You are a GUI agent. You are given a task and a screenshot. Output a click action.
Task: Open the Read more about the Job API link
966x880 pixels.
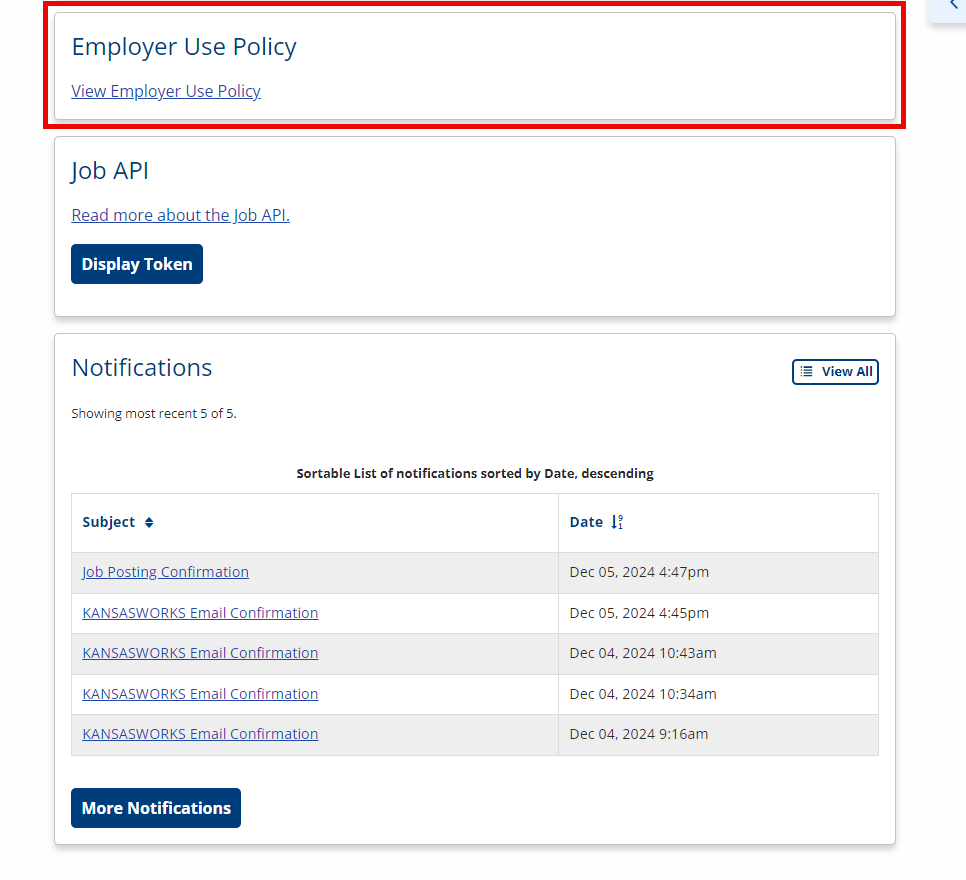tap(181, 215)
